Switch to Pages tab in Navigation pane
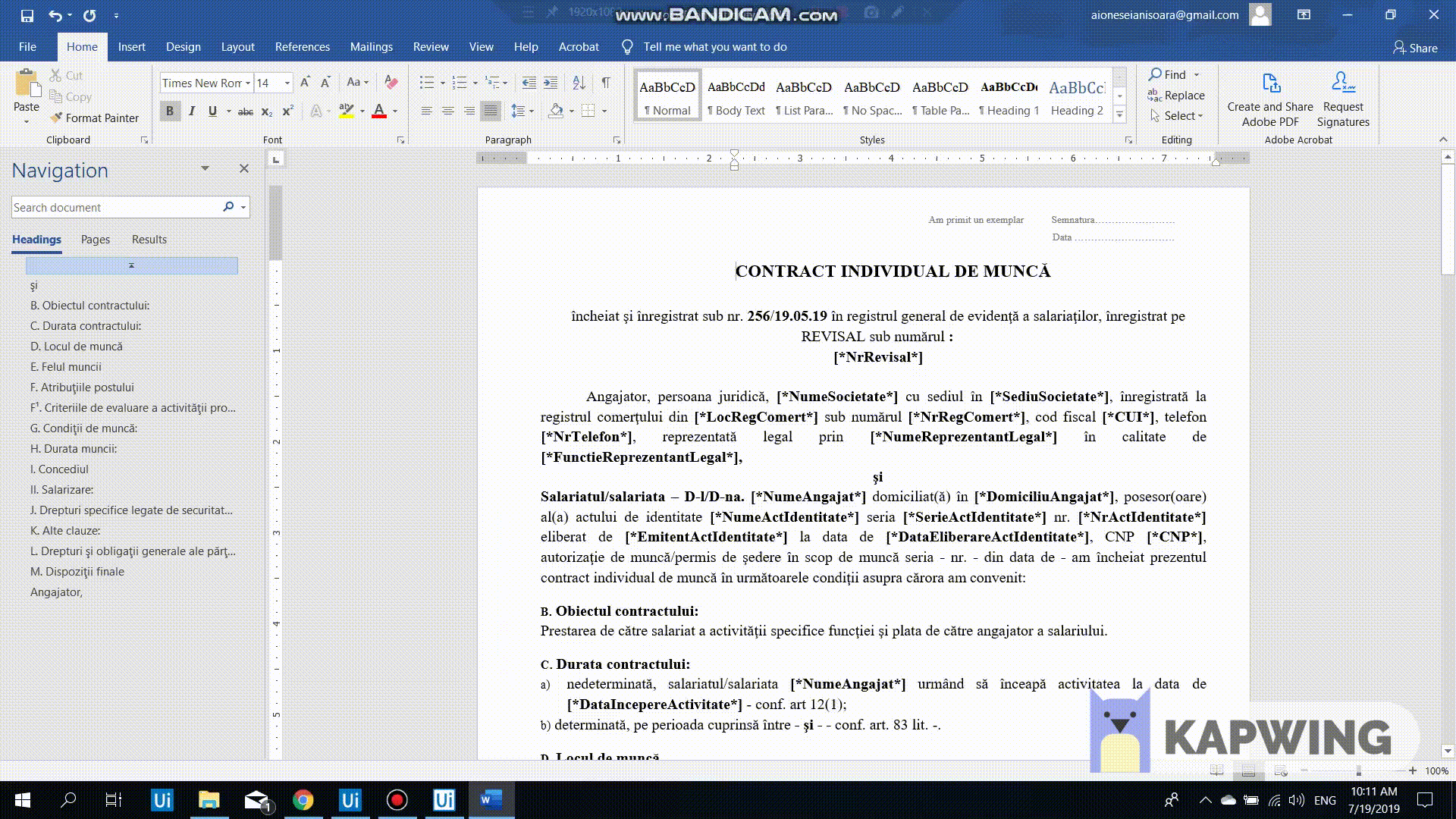1456x819 pixels. tap(96, 240)
